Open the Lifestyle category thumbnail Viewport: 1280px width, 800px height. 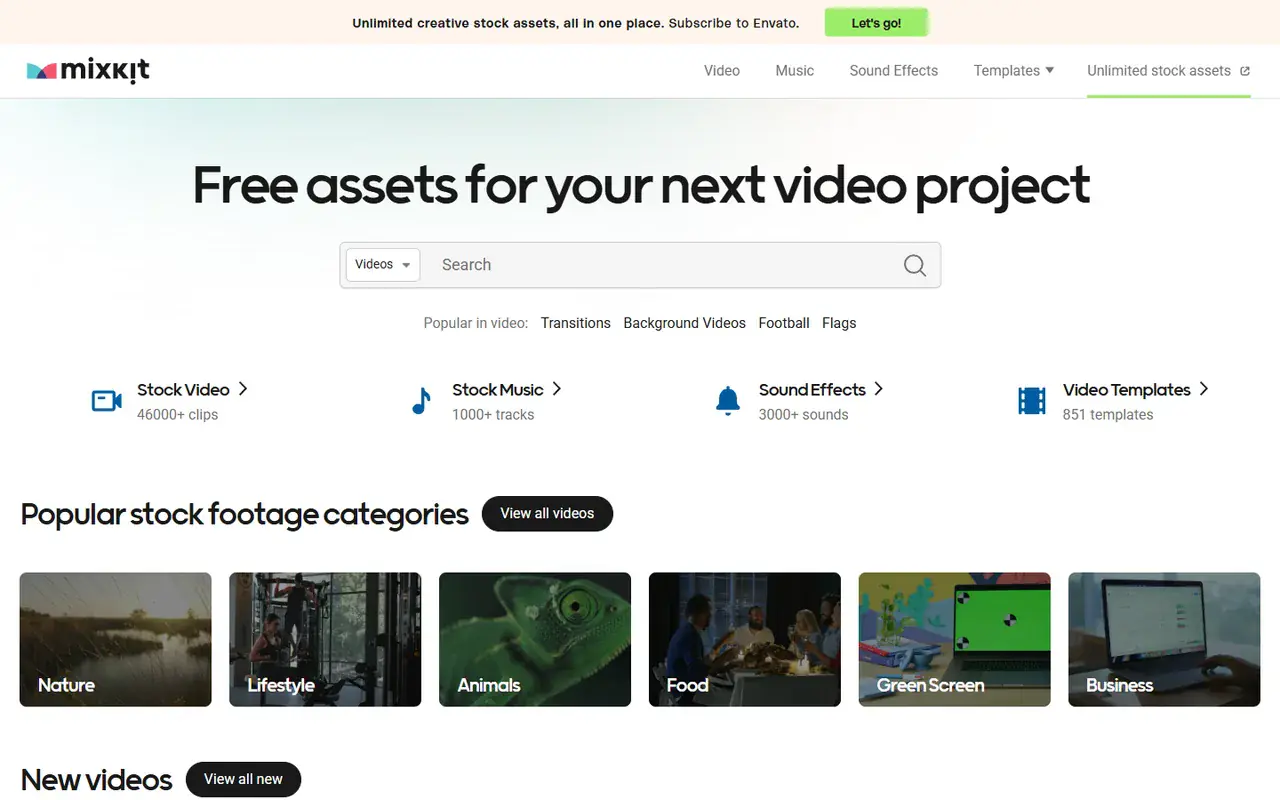[325, 639]
